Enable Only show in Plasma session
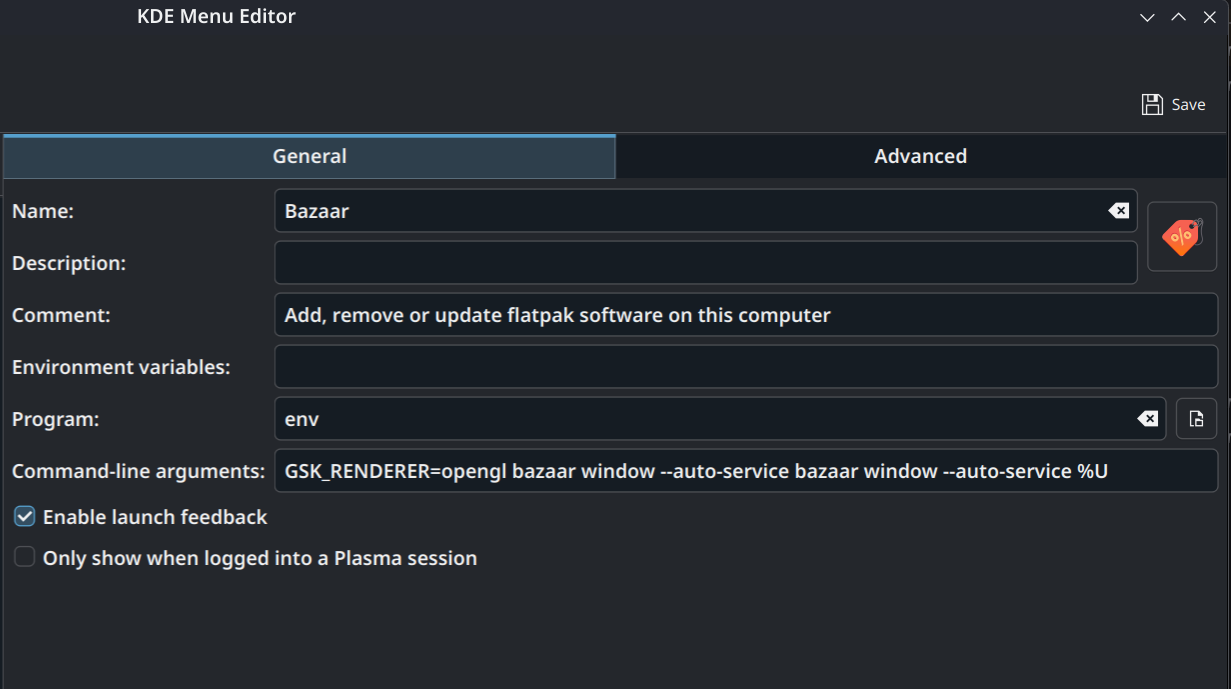 point(24,557)
